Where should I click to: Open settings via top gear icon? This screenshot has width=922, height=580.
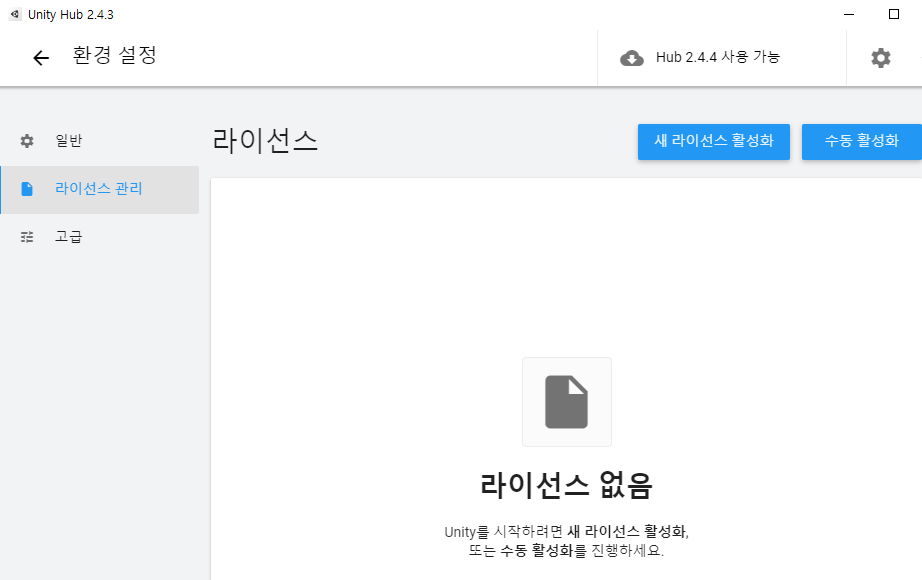[880, 58]
